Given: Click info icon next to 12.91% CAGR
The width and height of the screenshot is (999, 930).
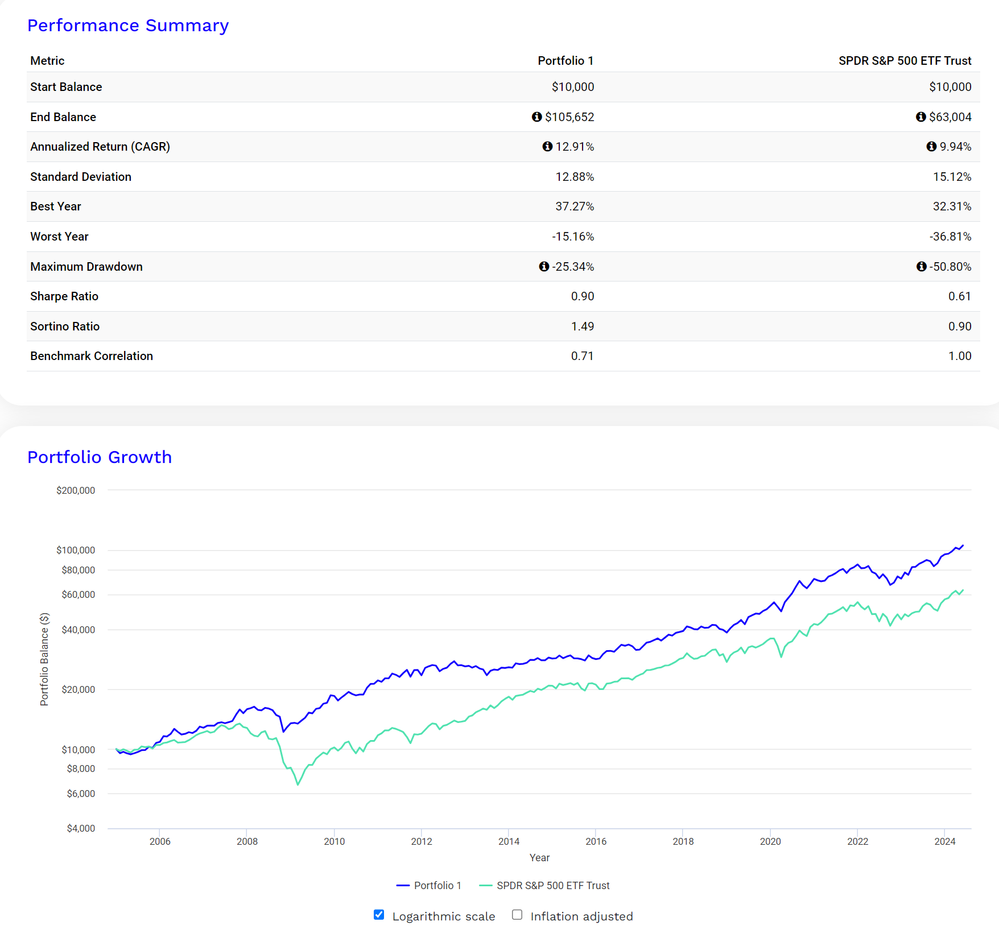Looking at the screenshot, I should coord(547,147).
